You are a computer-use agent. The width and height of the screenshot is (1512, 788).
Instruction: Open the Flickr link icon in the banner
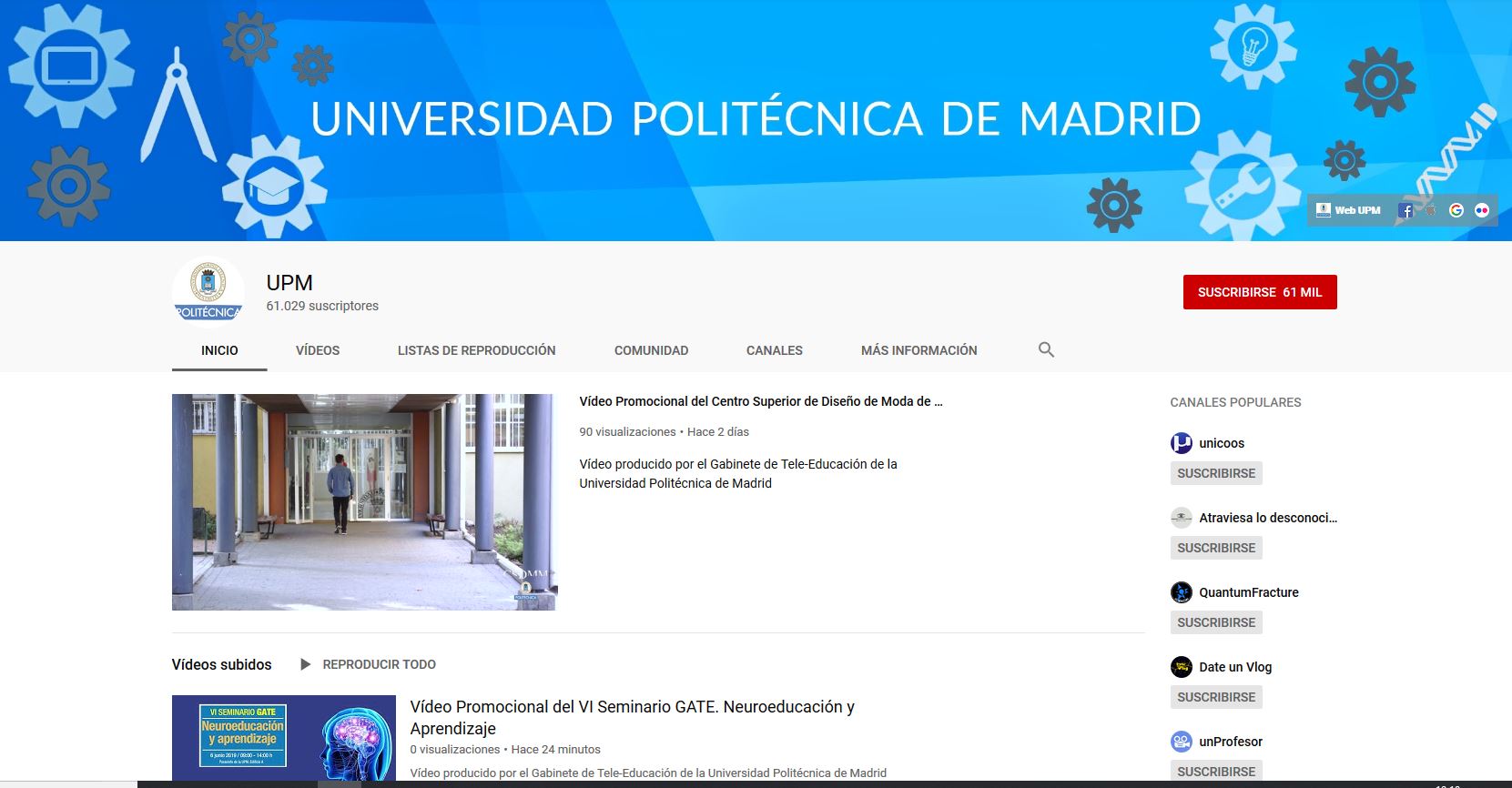click(1482, 210)
